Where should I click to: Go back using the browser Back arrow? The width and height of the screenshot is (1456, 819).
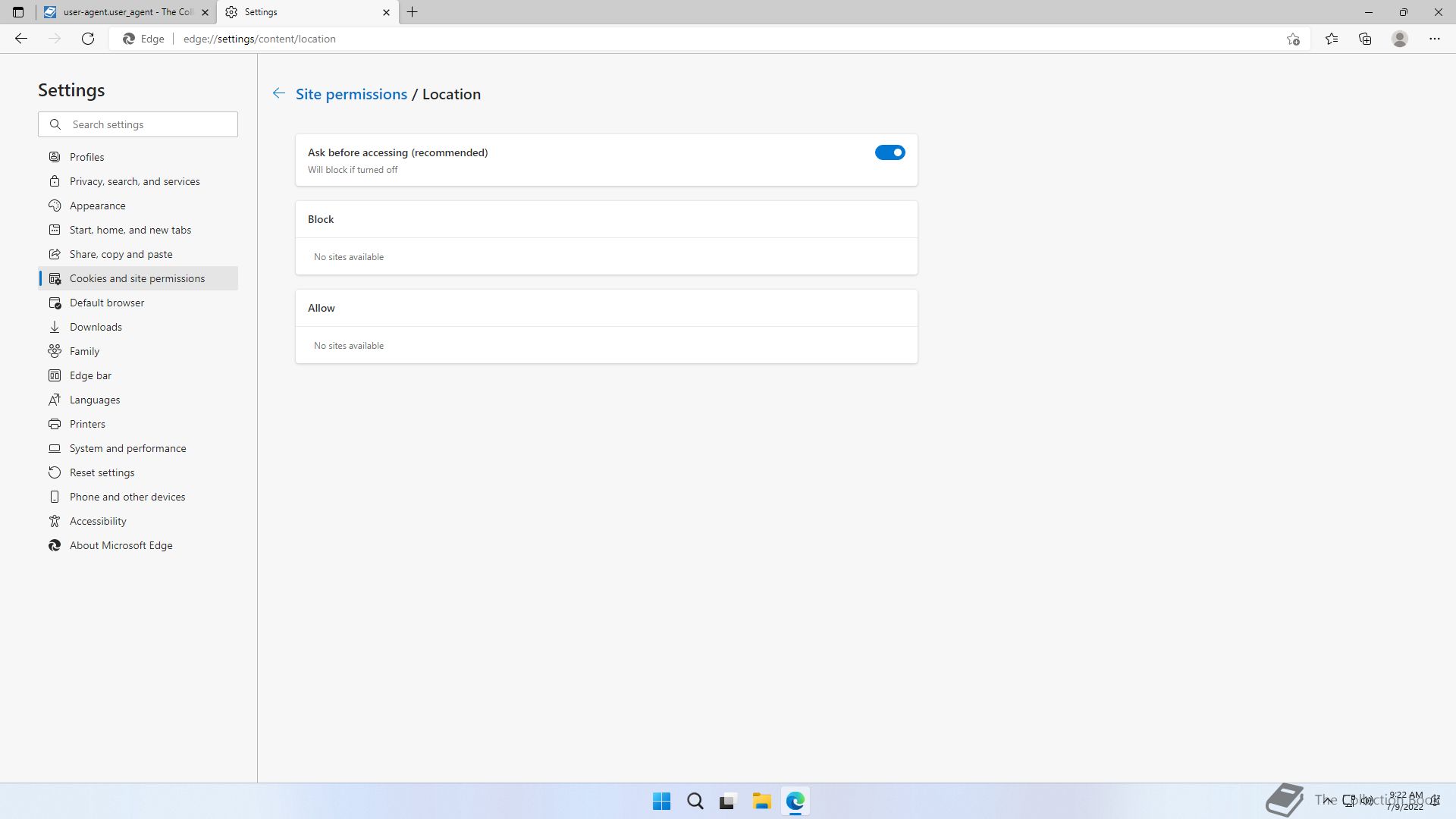tap(21, 39)
